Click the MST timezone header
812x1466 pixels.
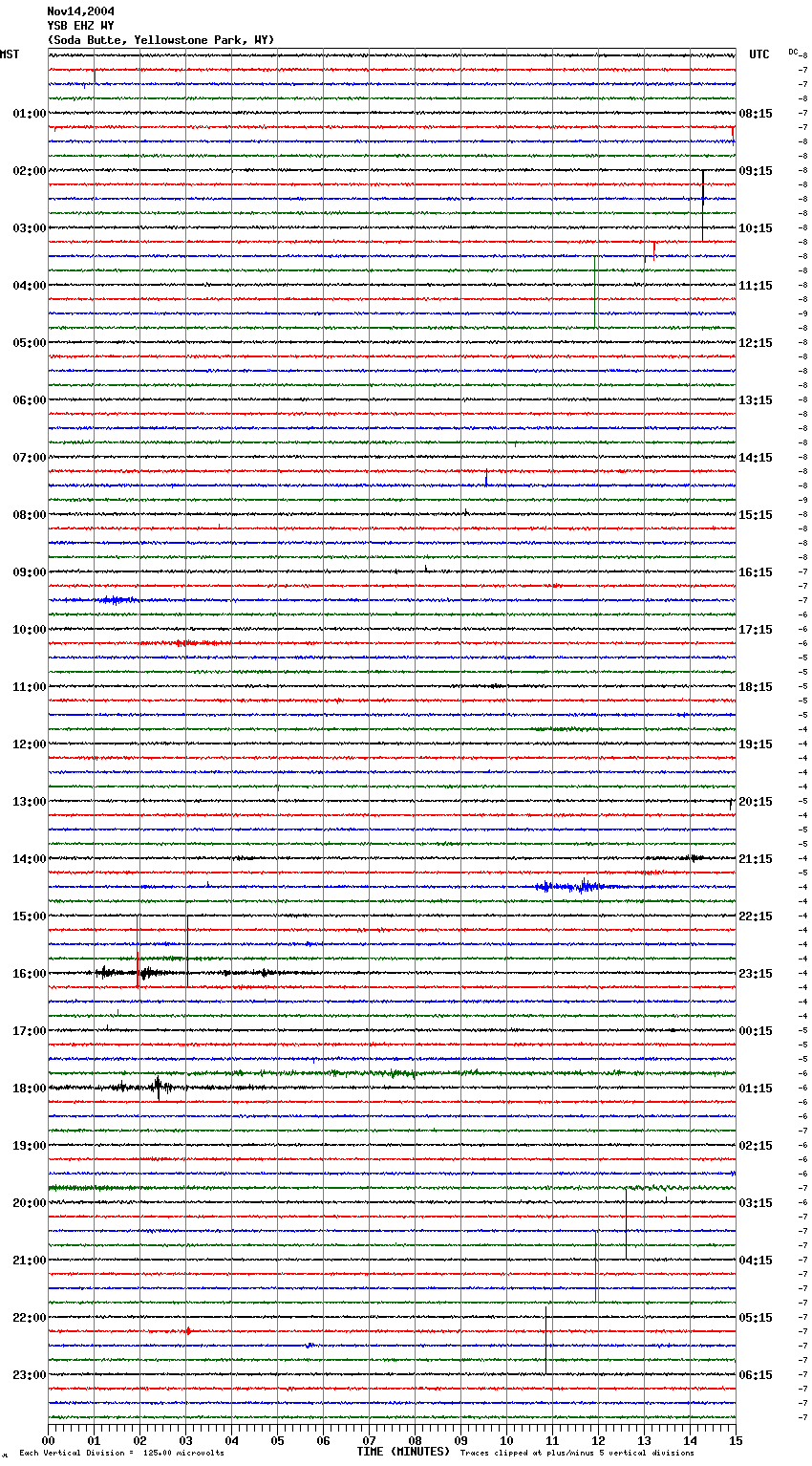[10, 54]
